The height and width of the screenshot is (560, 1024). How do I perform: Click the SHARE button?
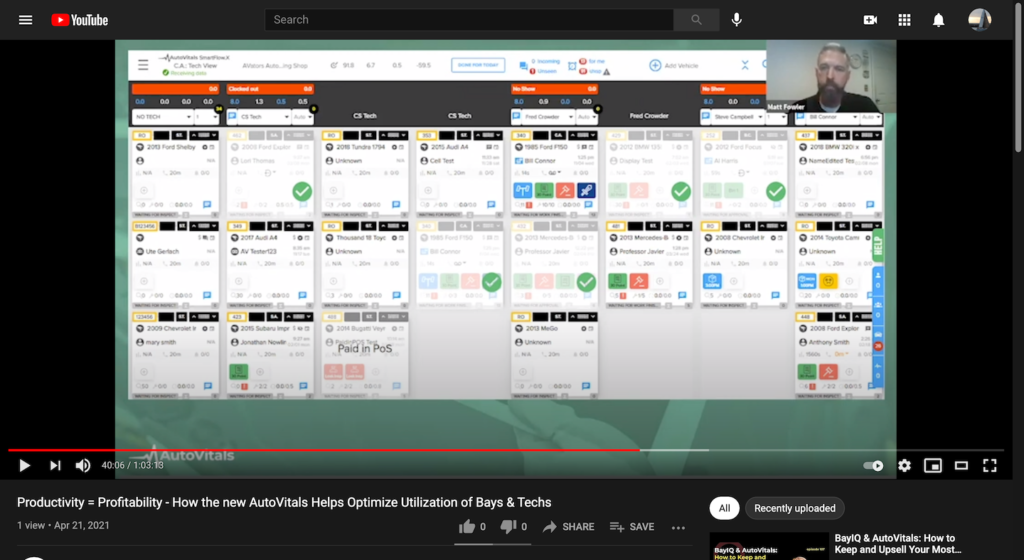pos(569,527)
